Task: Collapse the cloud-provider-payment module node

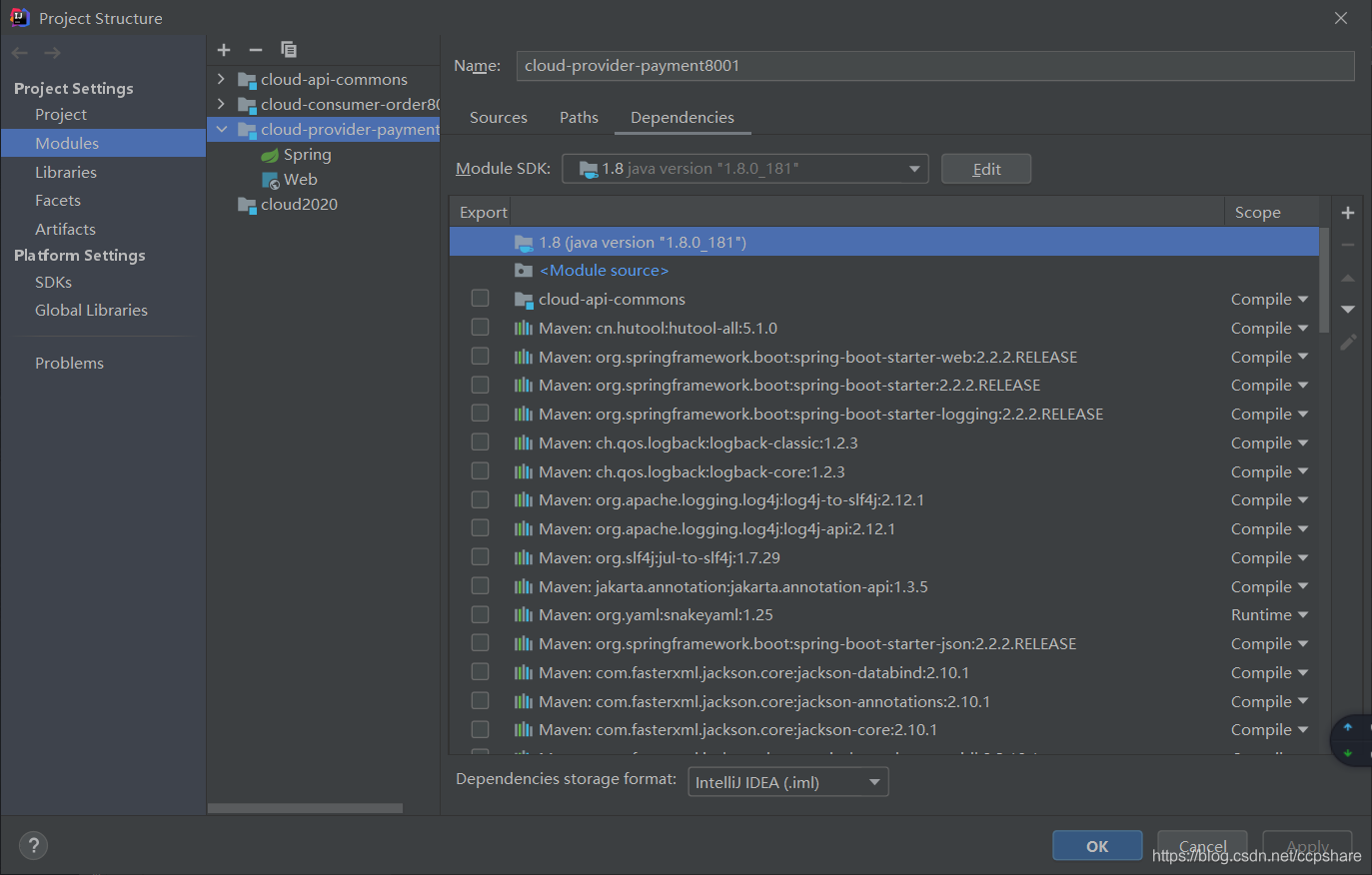Action: coord(222,130)
